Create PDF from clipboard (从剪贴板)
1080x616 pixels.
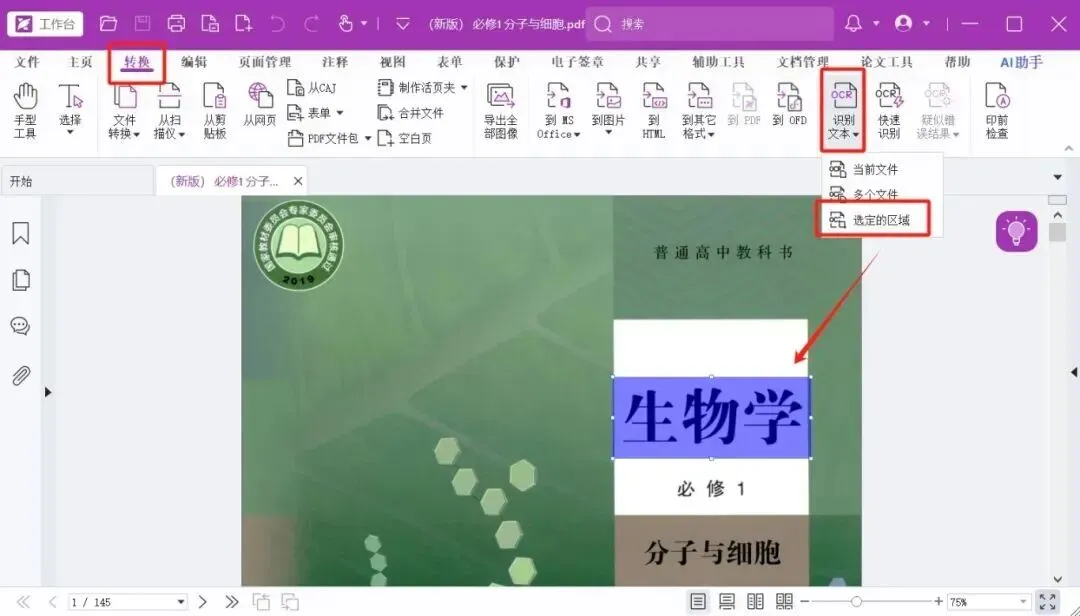[215, 111]
